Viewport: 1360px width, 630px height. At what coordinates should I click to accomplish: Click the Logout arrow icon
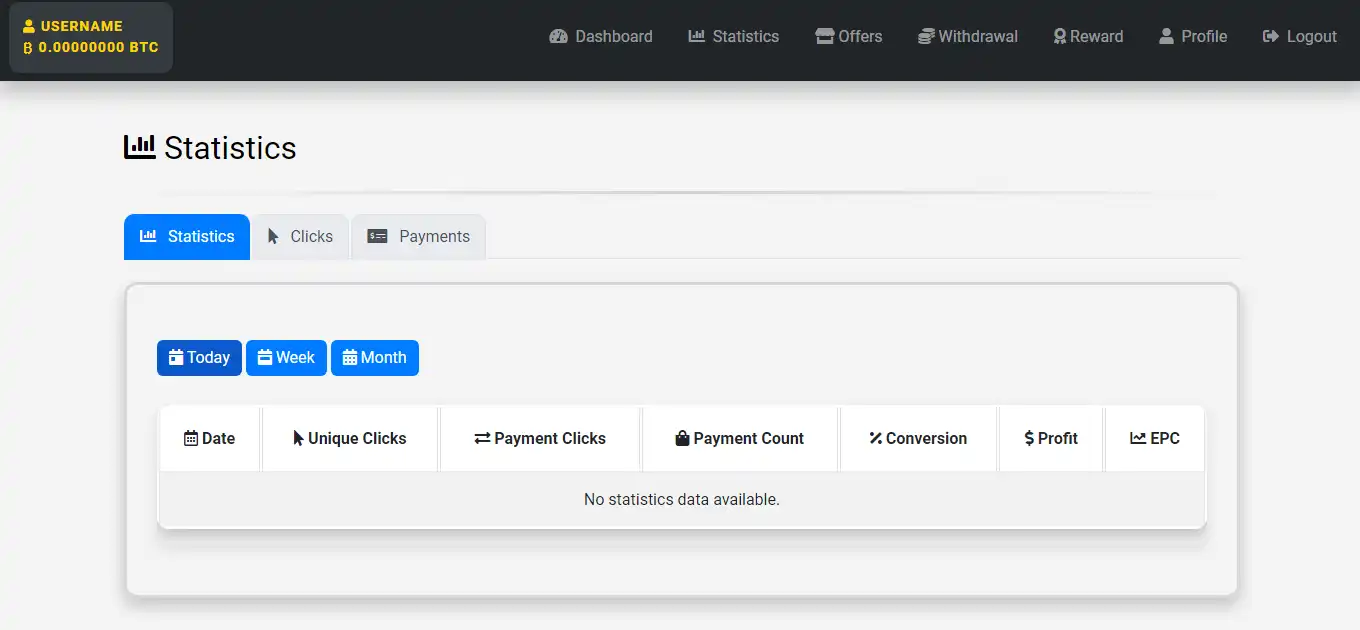tap(1271, 37)
